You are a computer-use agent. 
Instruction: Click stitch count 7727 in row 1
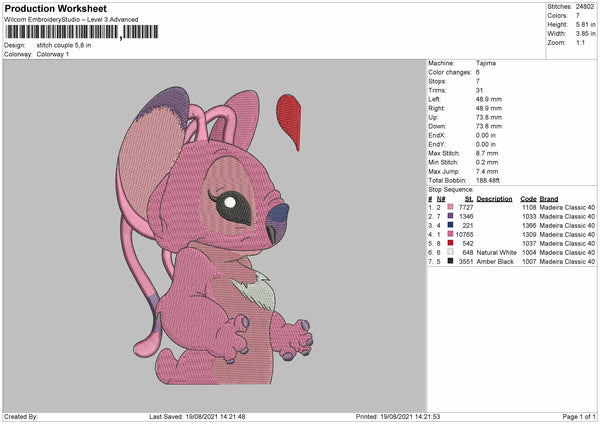[x=466, y=207]
